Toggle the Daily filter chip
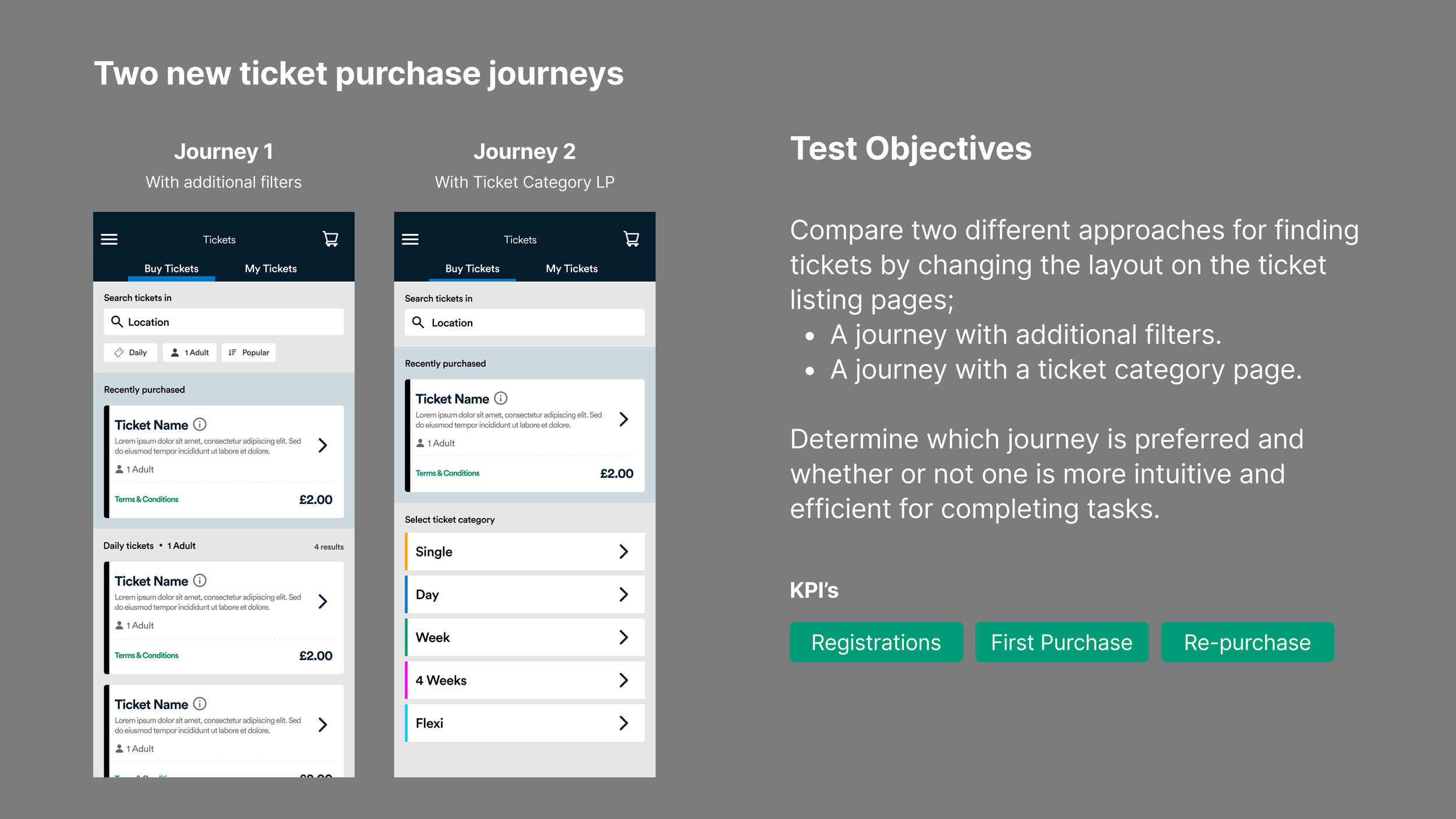The image size is (1456, 819). (130, 352)
